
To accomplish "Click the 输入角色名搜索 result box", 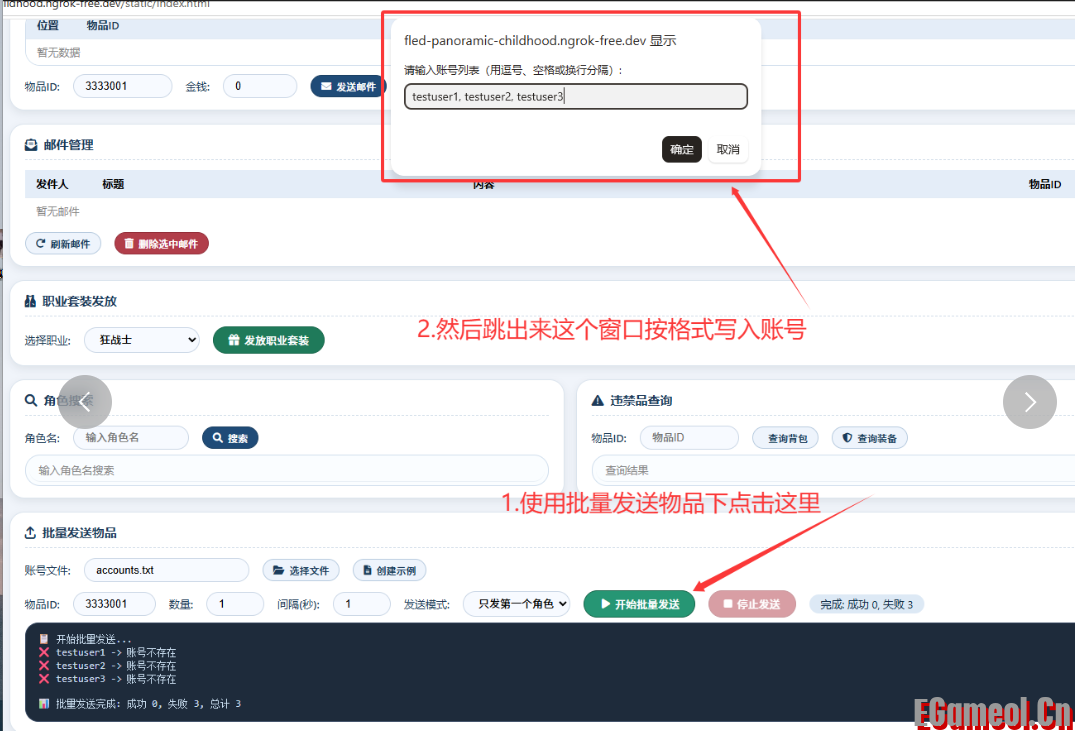I will coord(287,470).
